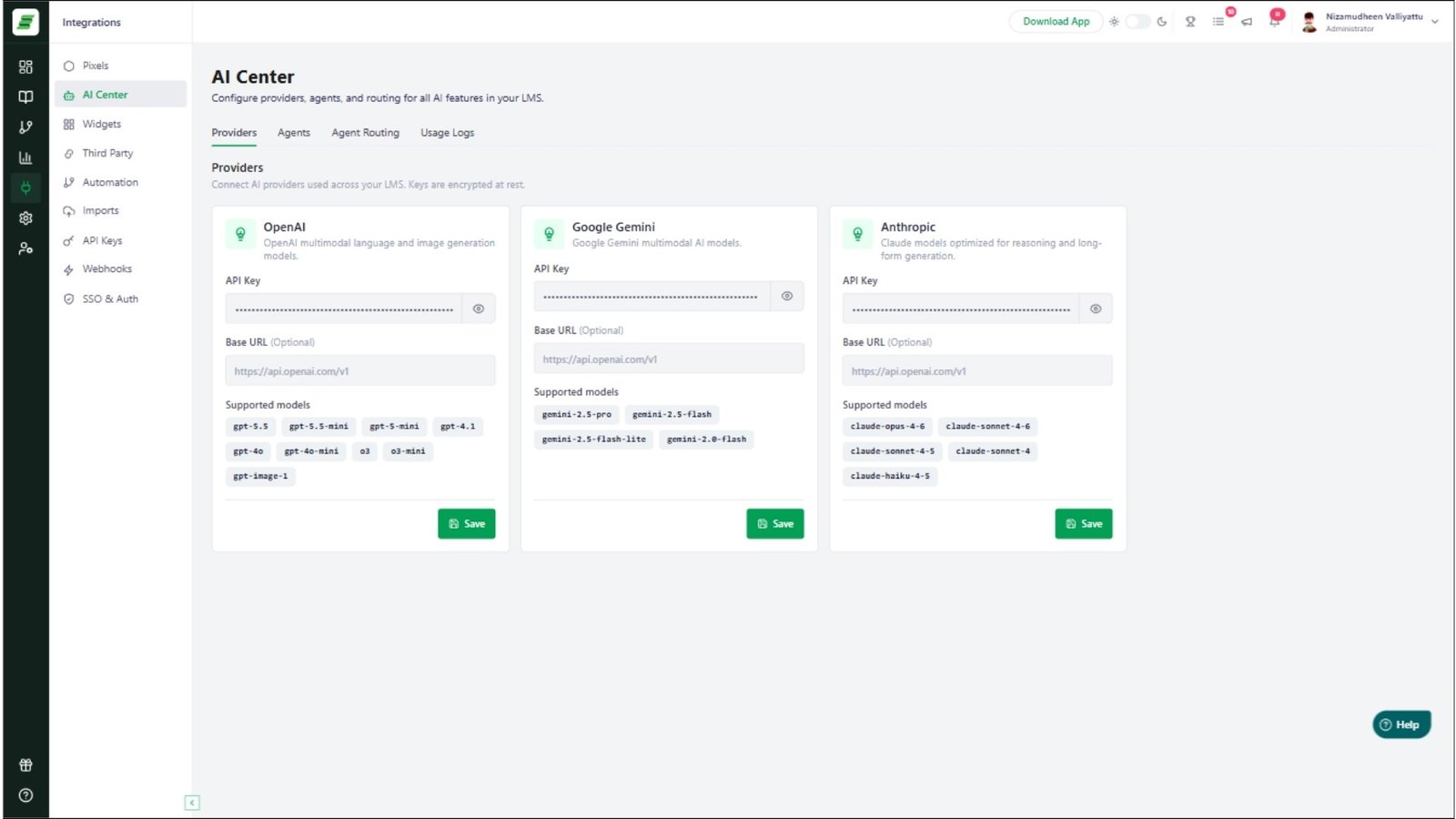Select the Providers tab
Viewport: 1456px width, 819px height.
coord(234,133)
